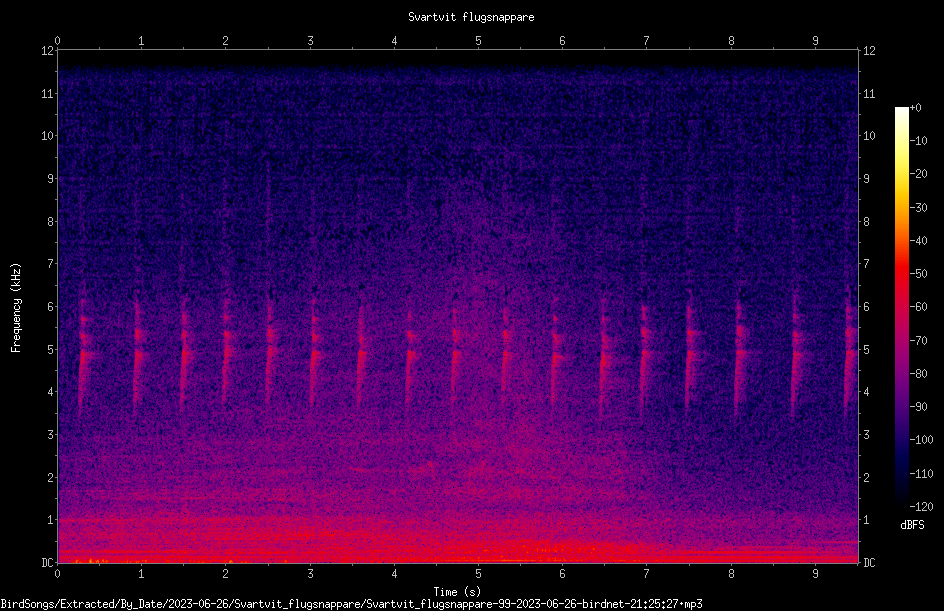Click the "12" tick on the right frequency axis

click(x=869, y=51)
